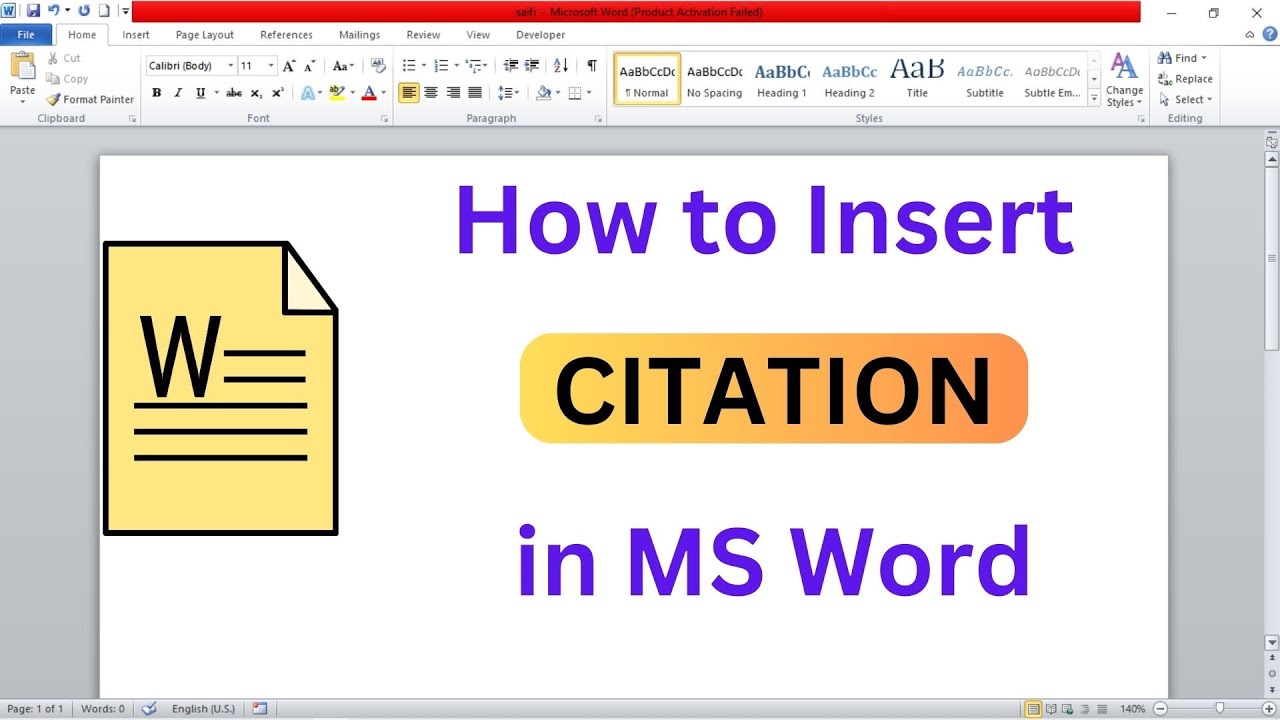The width and height of the screenshot is (1280, 720).
Task: Click the Sort icon
Action: 561,66
